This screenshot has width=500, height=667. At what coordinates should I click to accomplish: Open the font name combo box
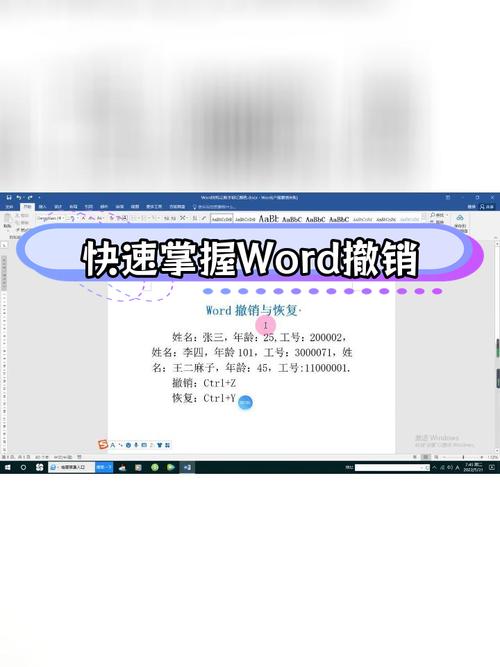[50, 218]
